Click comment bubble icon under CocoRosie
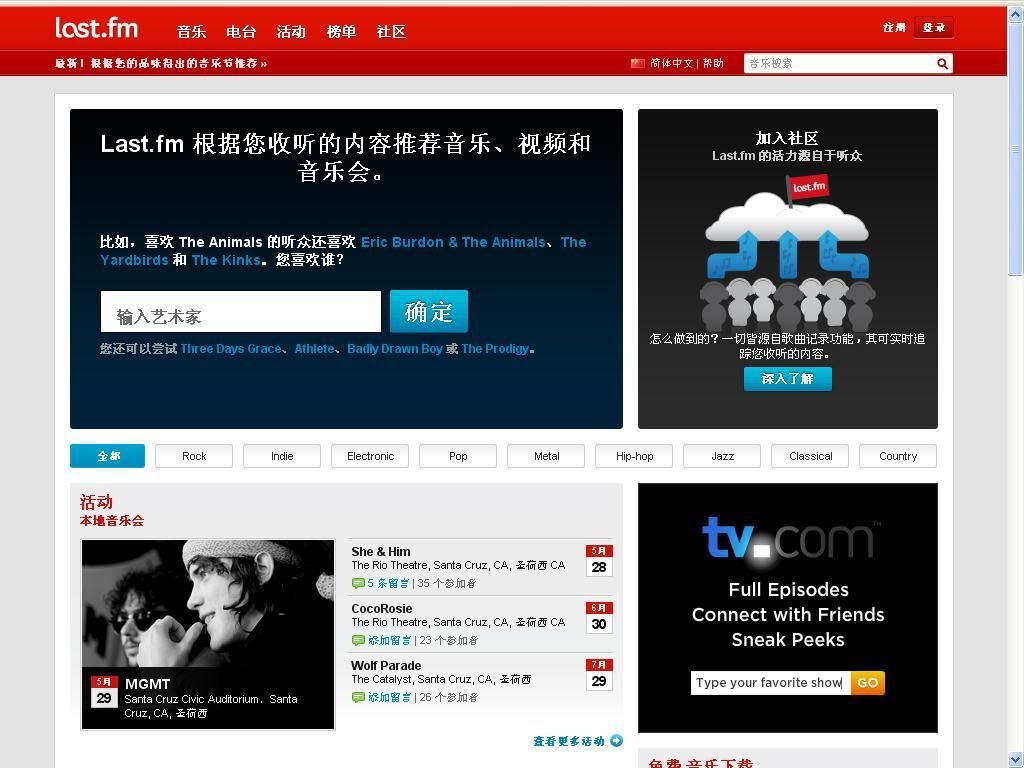This screenshot has width=1024, height=768. click(x=358, y=640)
